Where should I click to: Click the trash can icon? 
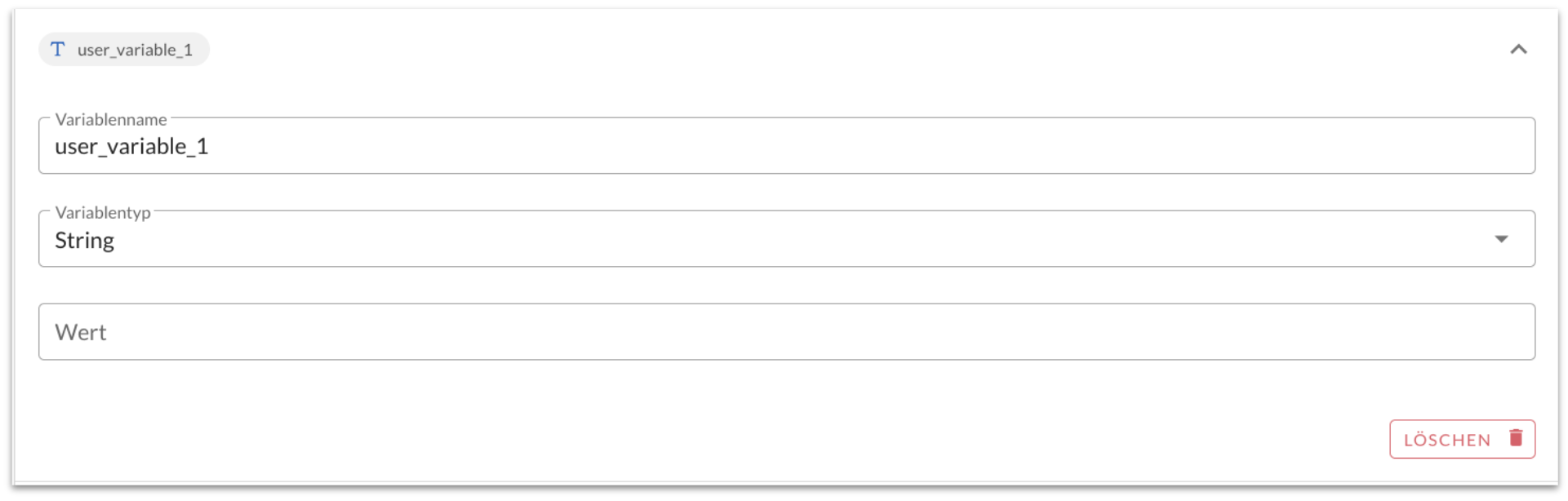[x=1516, y=438]
